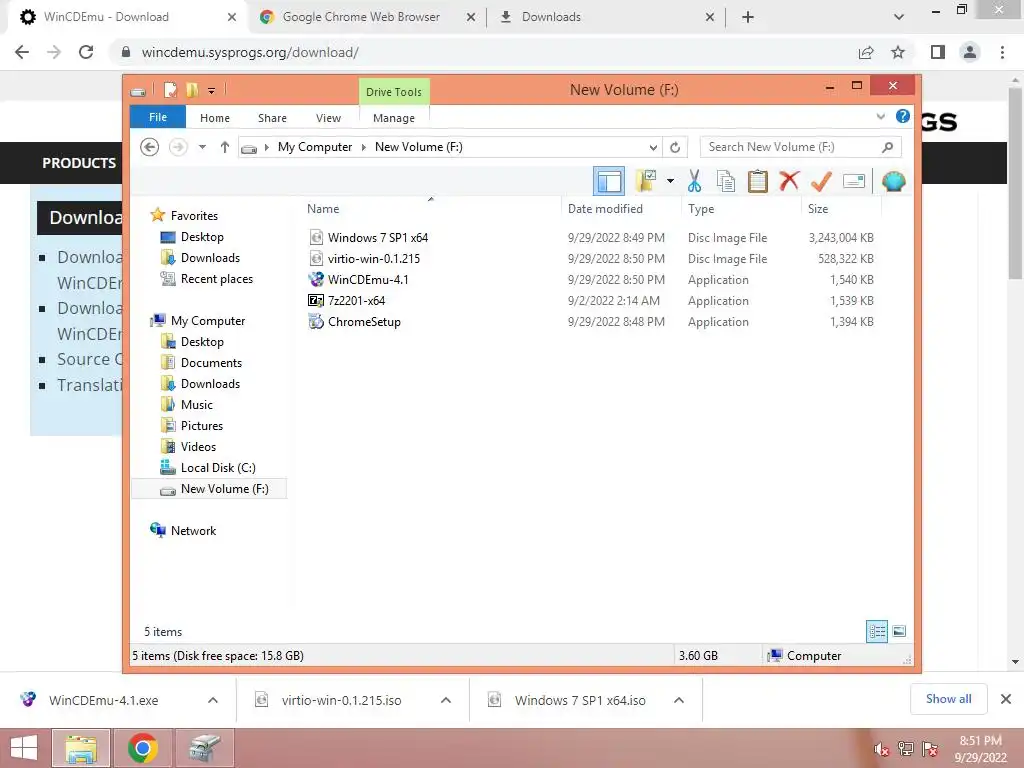Open Recent places in Favorites
This screenshot has height=768, width=1024.
pos(216,279)
